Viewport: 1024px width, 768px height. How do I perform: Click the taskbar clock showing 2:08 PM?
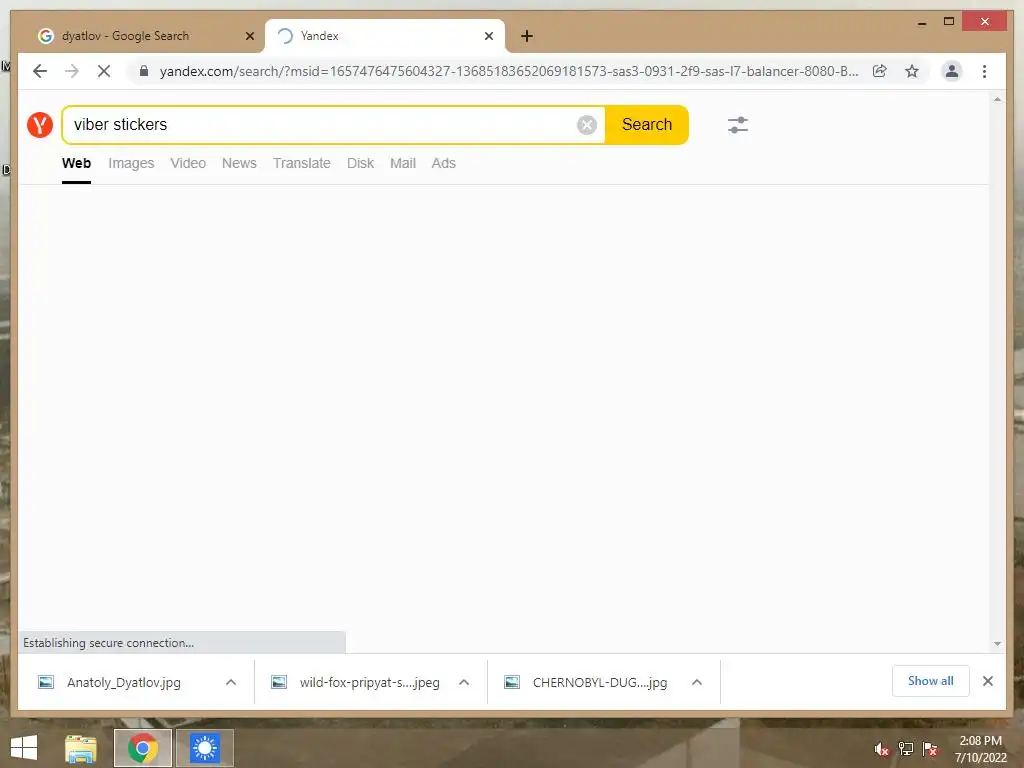point(980,749)
